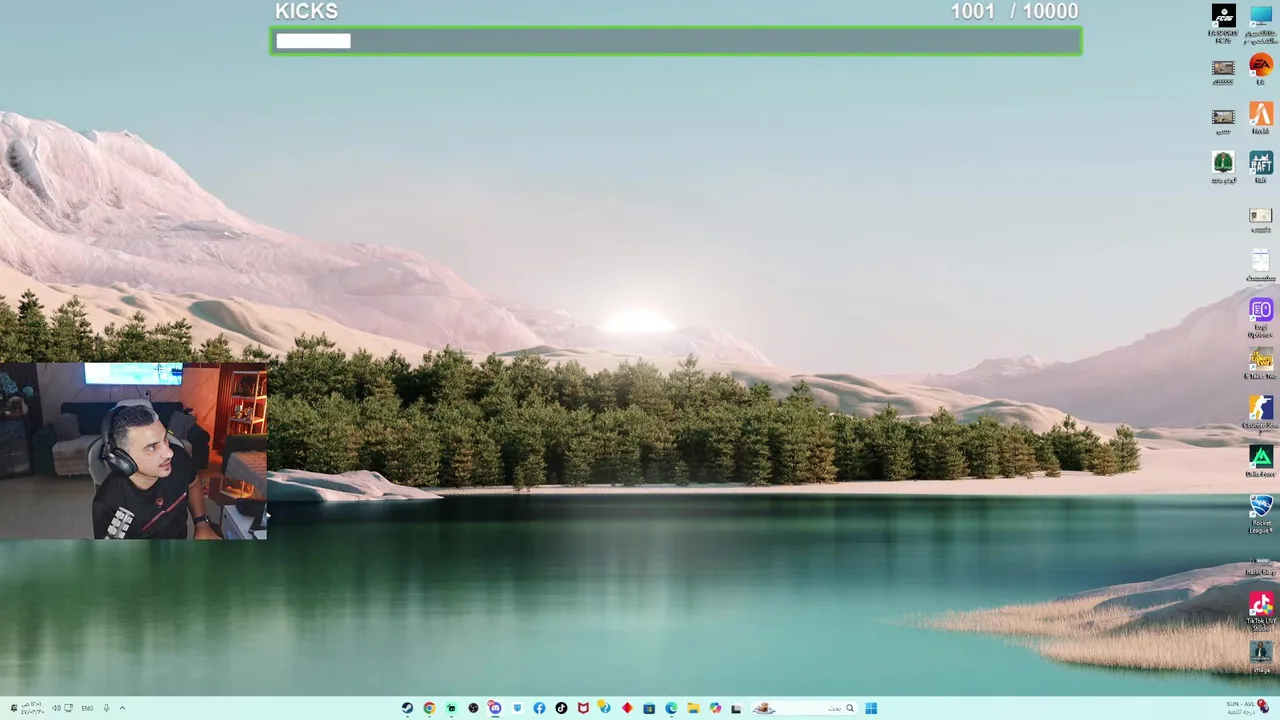Screen dimensions: 1280x720
Task: Expand the hidden system tray icons arrow
Action: pos(122,708)
